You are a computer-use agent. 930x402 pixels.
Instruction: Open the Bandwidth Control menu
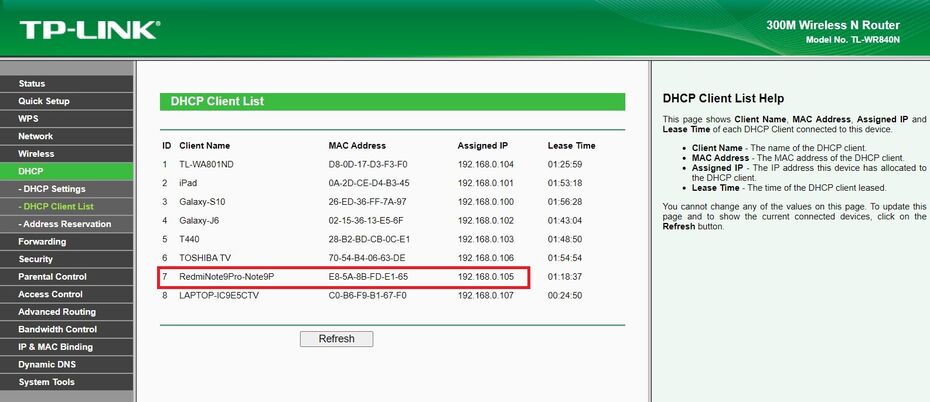point(66,329)
